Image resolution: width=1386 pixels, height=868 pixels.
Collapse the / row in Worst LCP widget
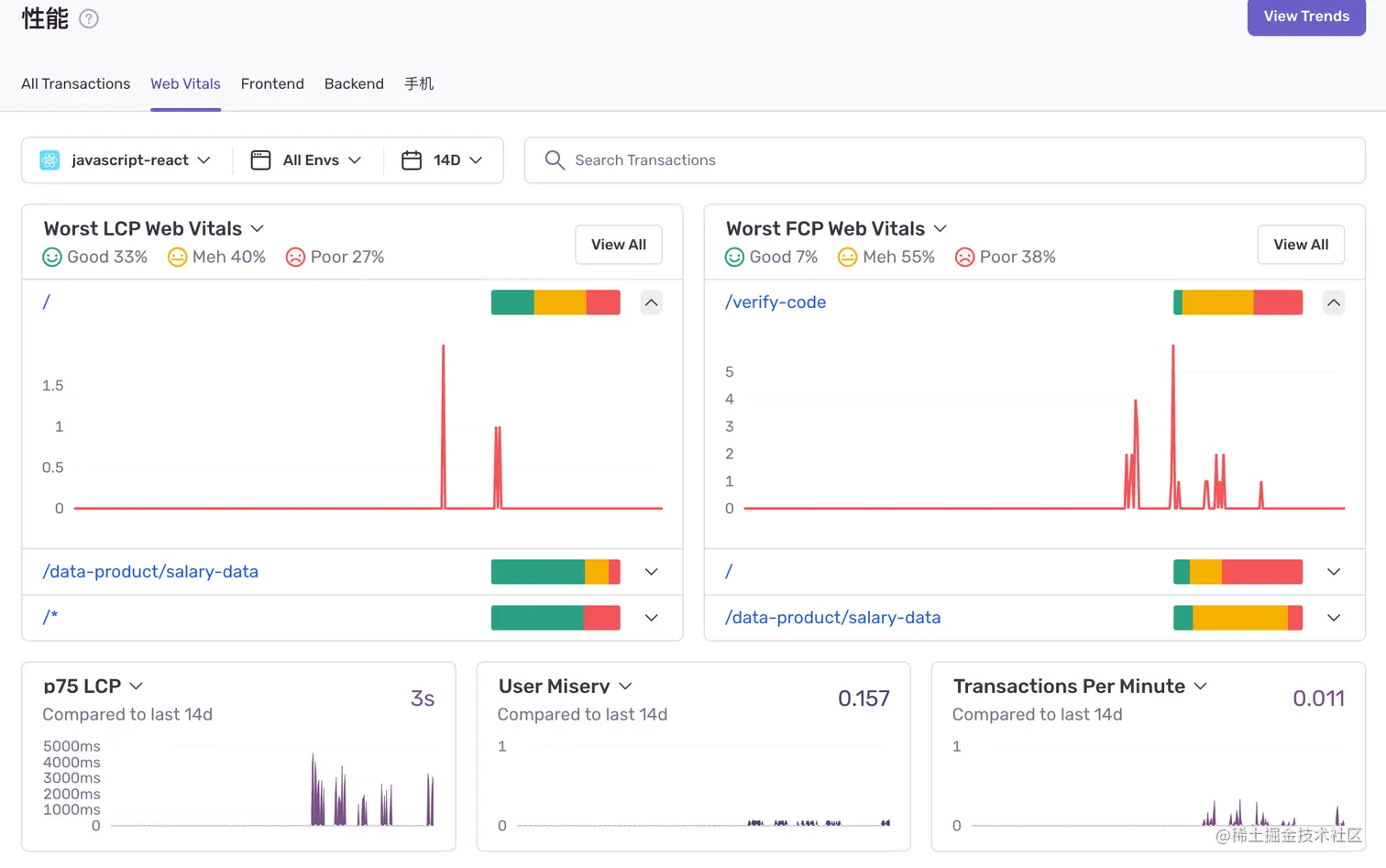click(651, 302)
